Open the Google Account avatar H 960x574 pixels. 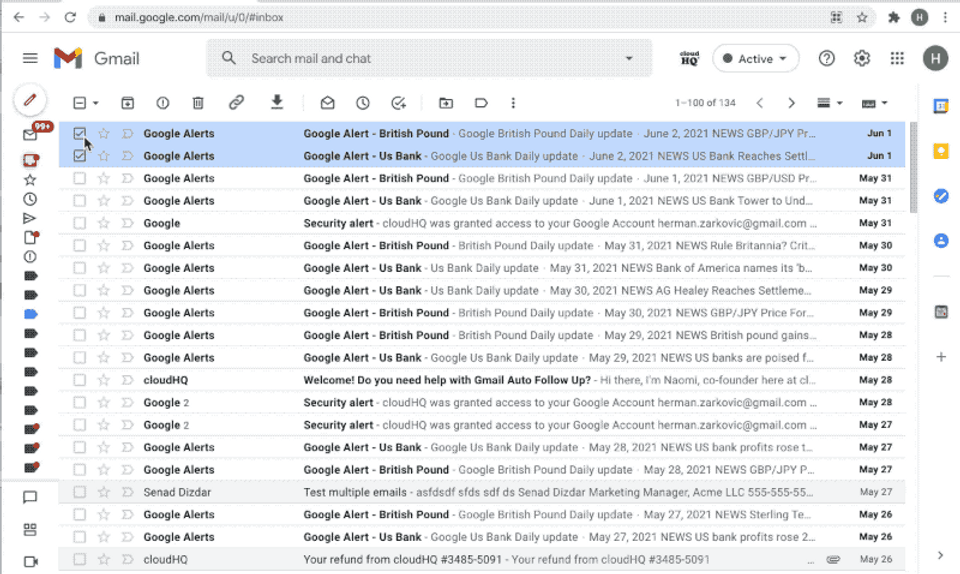pos(935,58)
